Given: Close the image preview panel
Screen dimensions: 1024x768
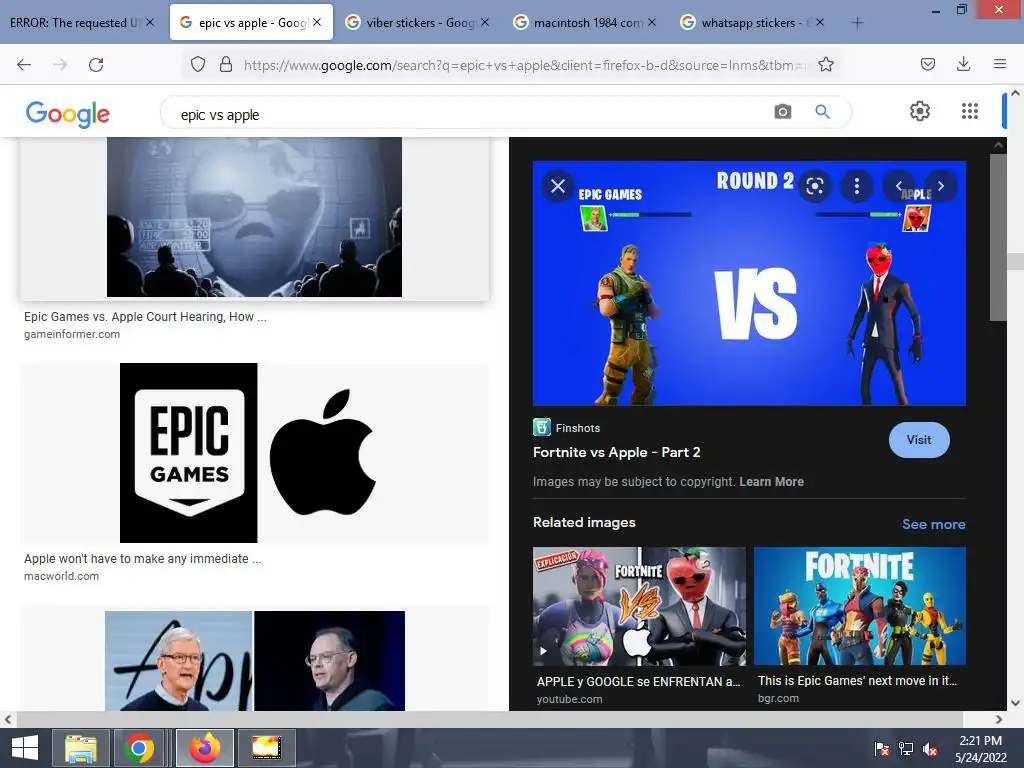Looking at the screenshot, I should [x=558, y=186].
